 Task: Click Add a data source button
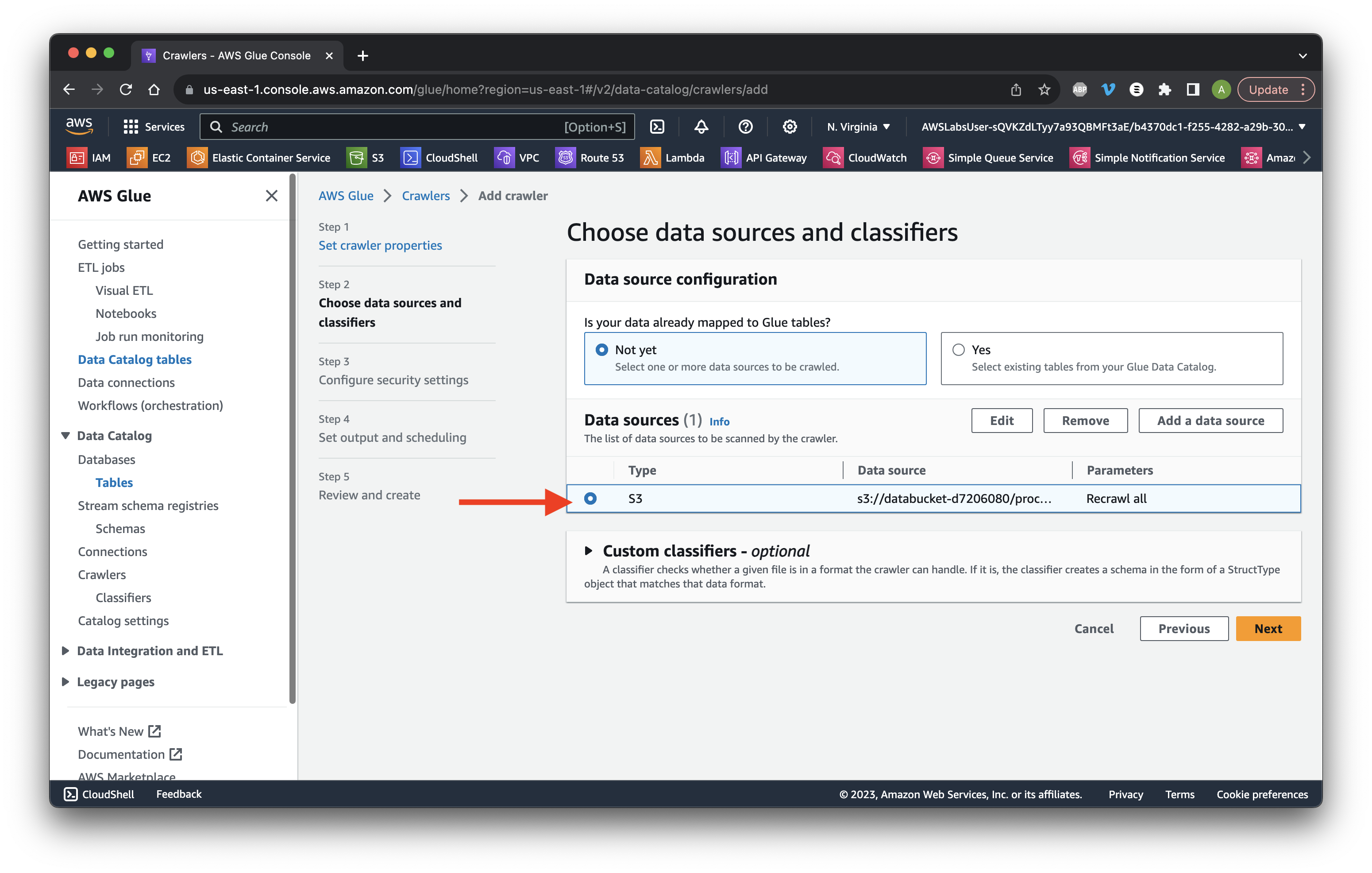point(1211,420)
